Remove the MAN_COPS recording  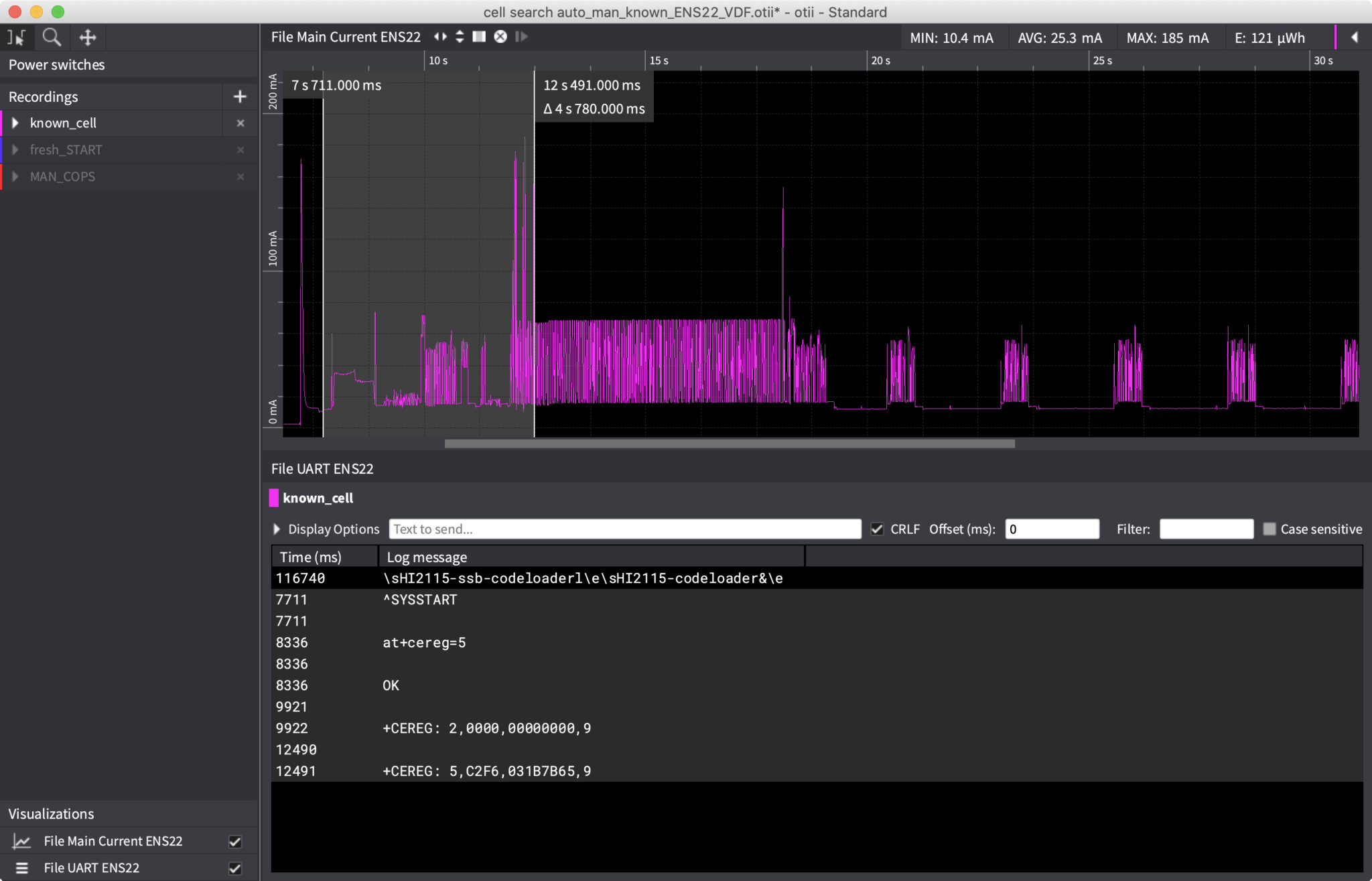tap(241, 177)
